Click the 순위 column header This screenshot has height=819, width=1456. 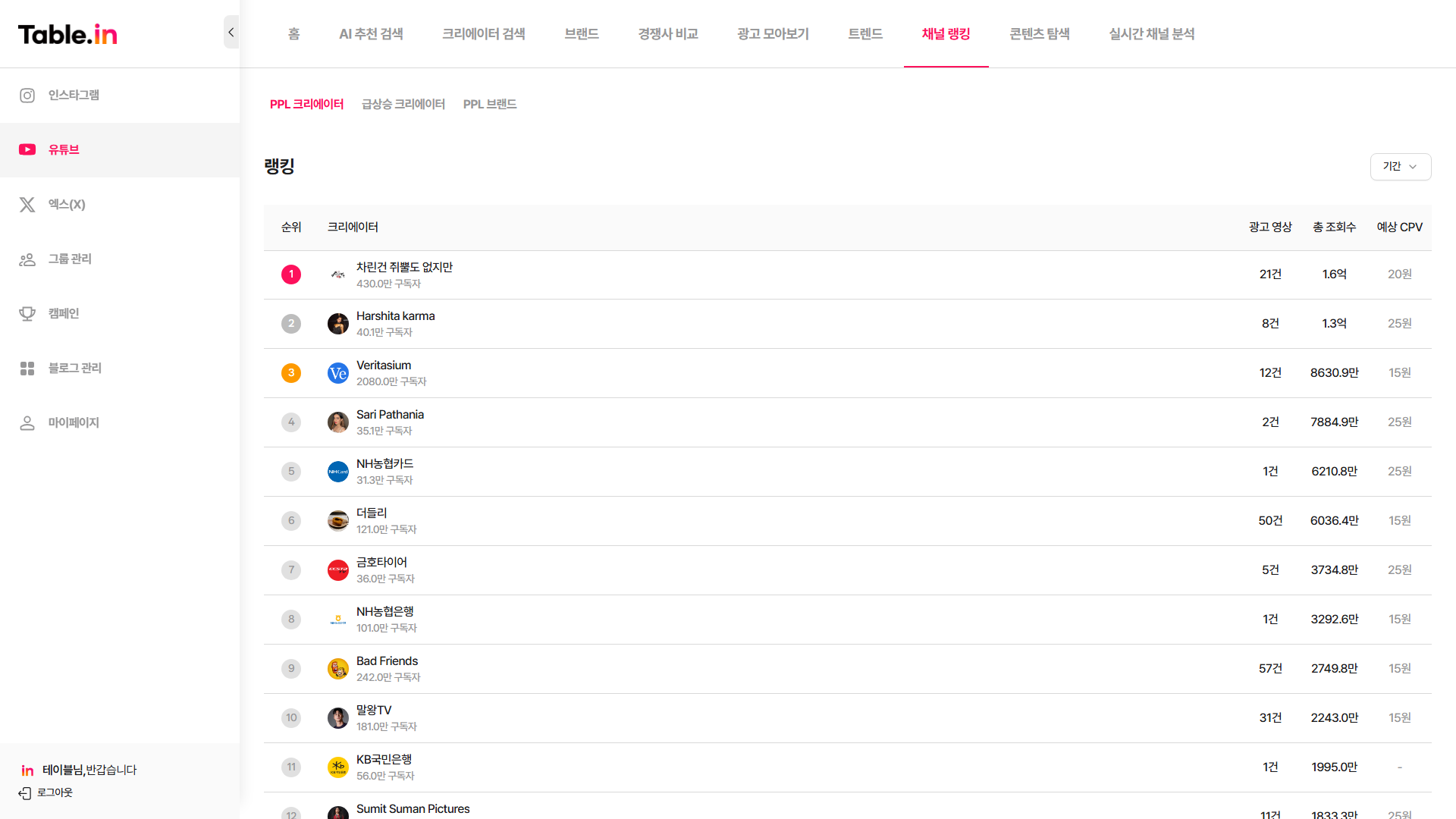click(x=291, y=227)
